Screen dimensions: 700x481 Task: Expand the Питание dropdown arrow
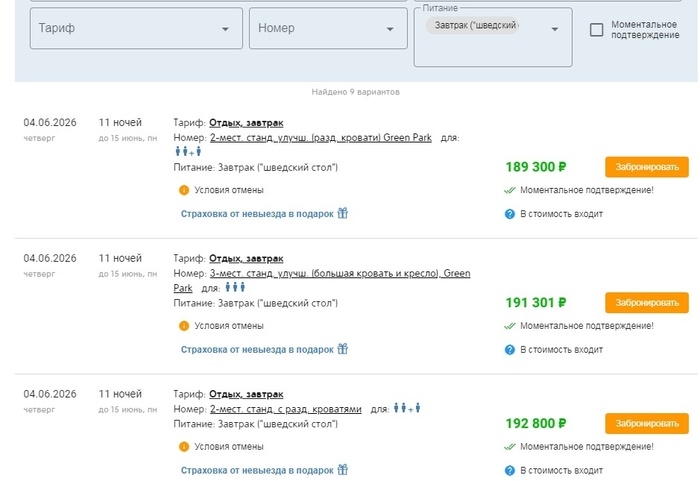pos(555,29)
